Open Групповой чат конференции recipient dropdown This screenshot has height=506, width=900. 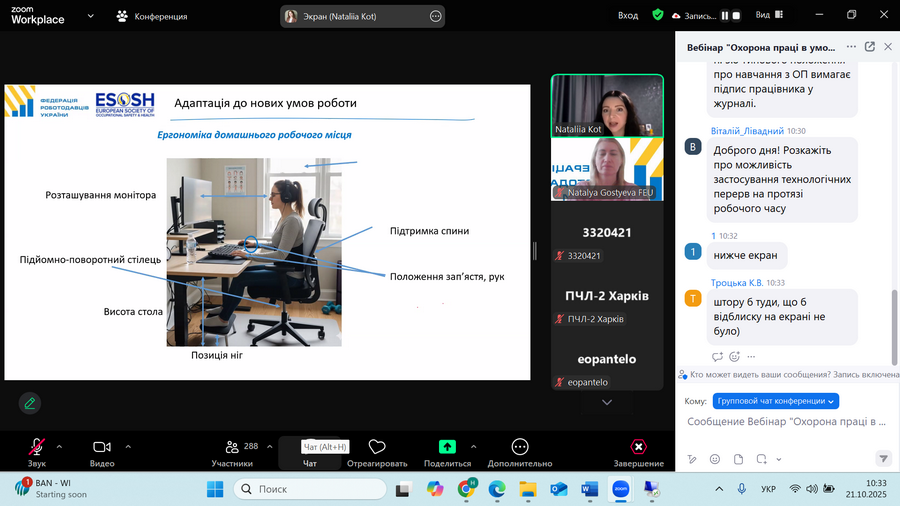(x=776, y=400)
